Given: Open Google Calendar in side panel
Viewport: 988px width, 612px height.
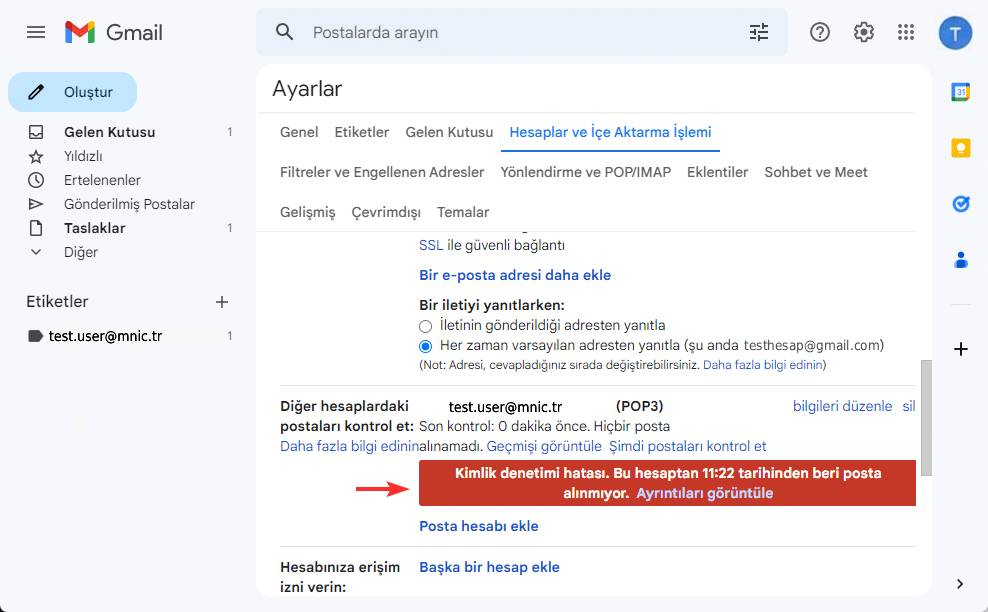Looking at the screenshot, I should [x=960, y=92].
